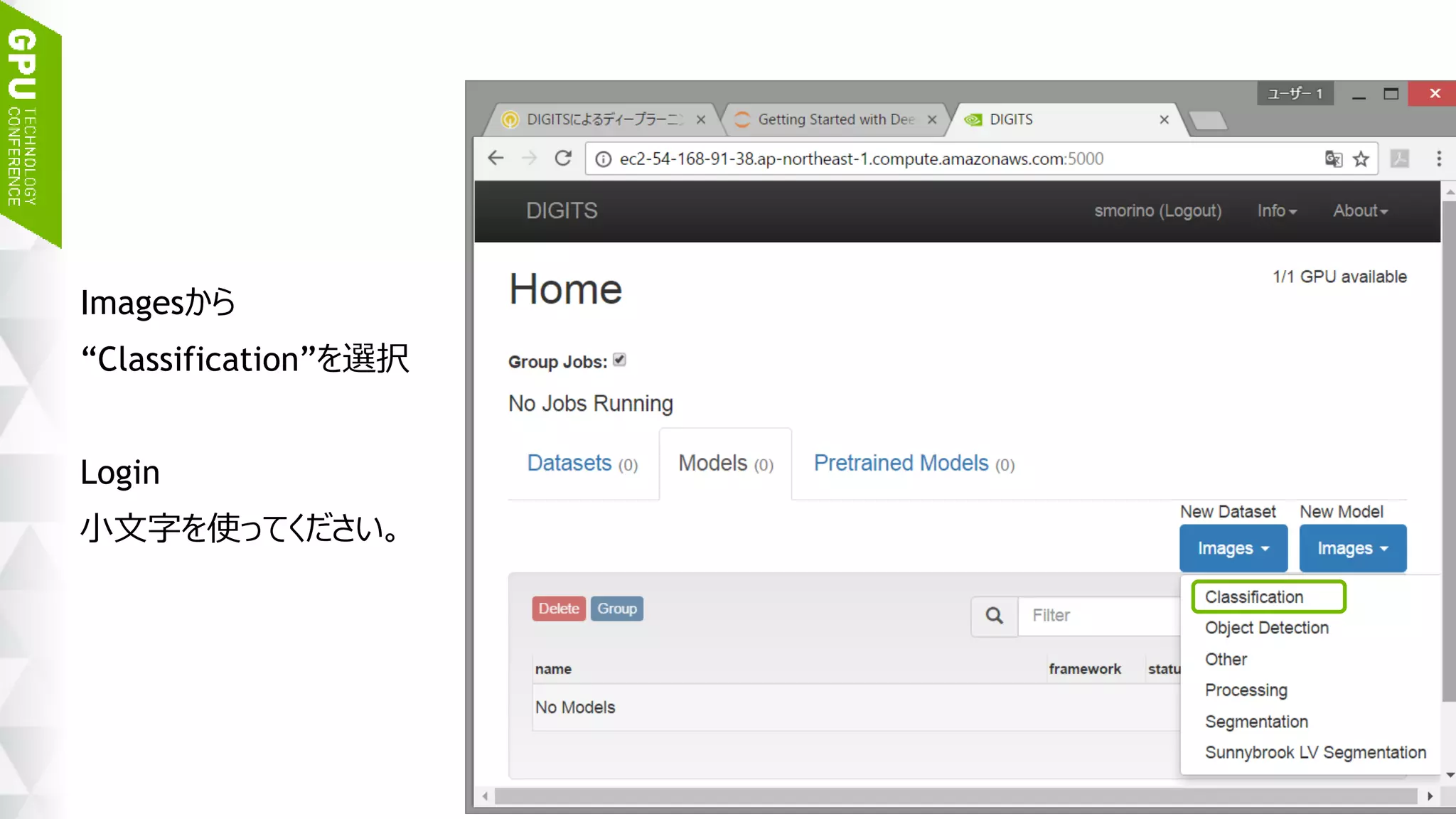Click the vertical scrollbar thumb
This screenshot has height=819, width=1456.
coord(1448,450)
